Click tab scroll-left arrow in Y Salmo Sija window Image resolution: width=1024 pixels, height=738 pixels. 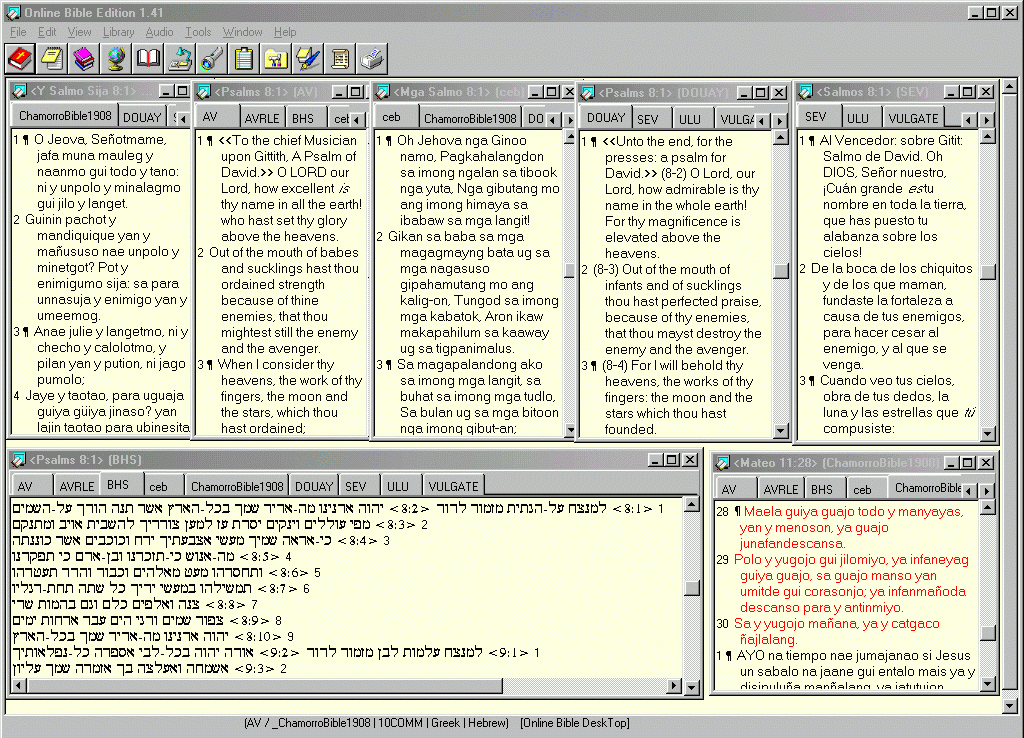[x=183, y=119]
